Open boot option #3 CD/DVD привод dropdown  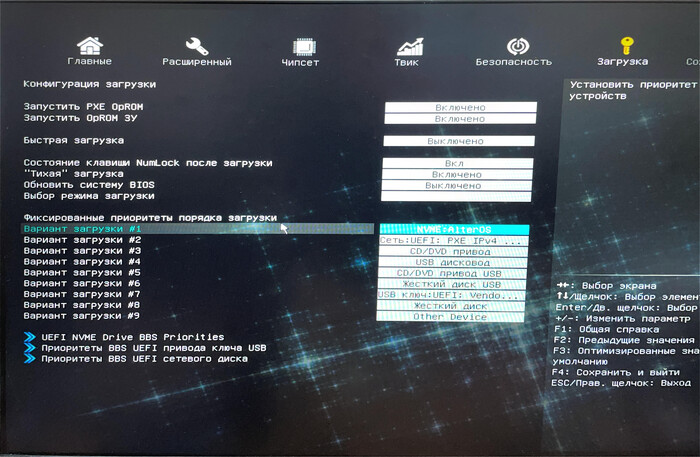pyautogui.click(x=453, y=251)
